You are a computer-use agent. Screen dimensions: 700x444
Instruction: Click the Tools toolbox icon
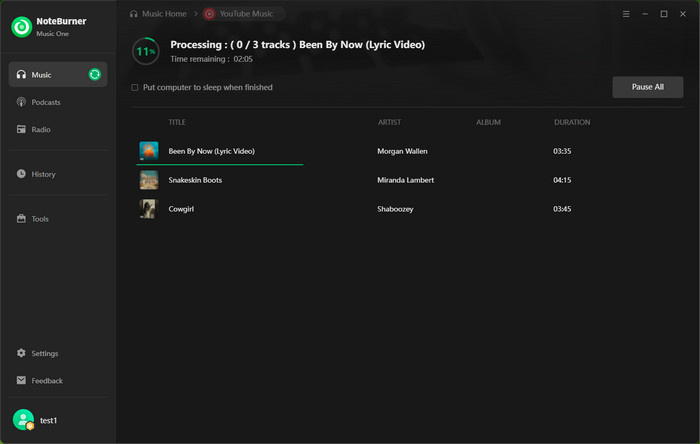tap(21, 218)
